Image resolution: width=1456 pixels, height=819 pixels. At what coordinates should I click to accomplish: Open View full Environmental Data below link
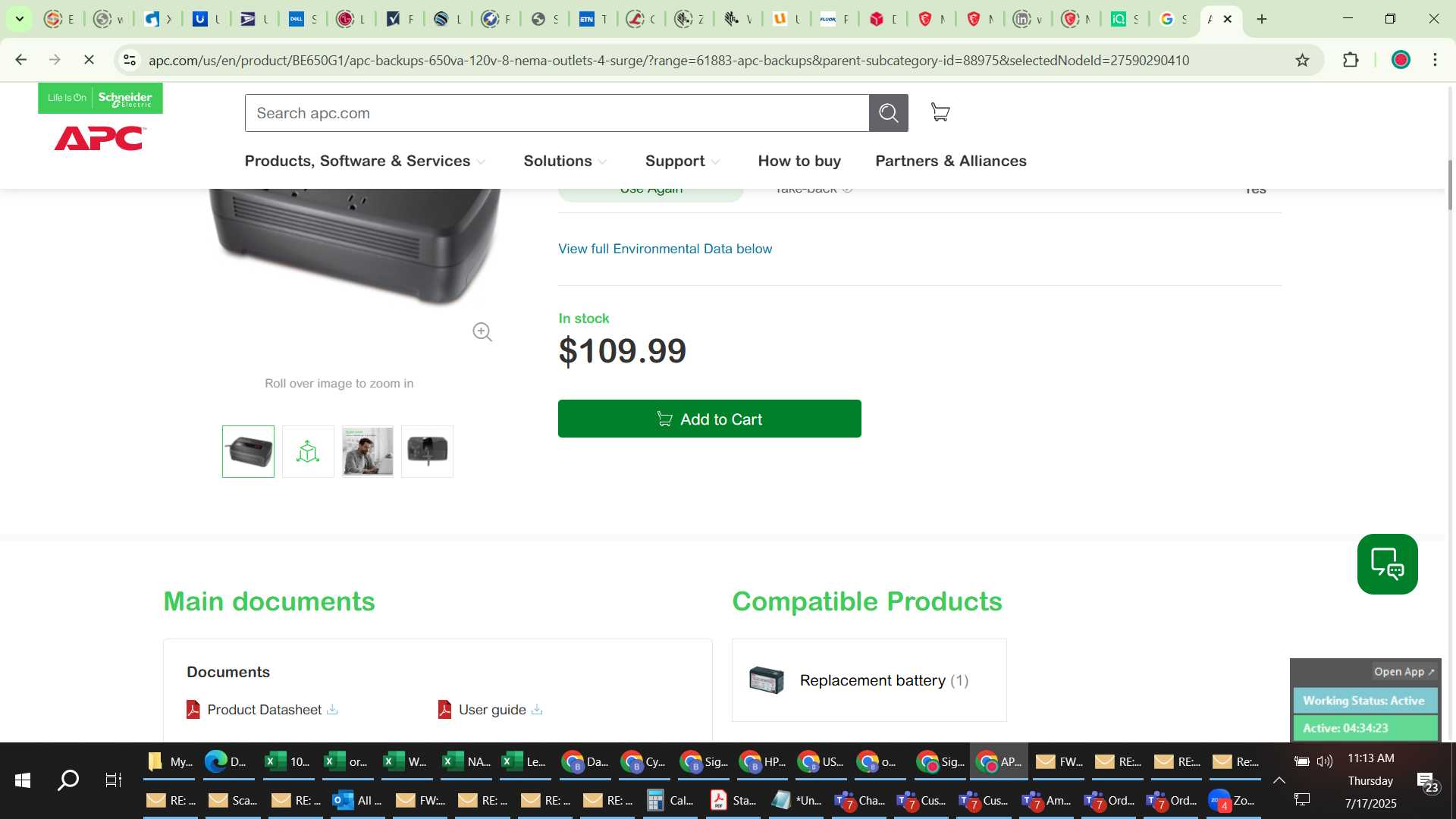point(665,249)
